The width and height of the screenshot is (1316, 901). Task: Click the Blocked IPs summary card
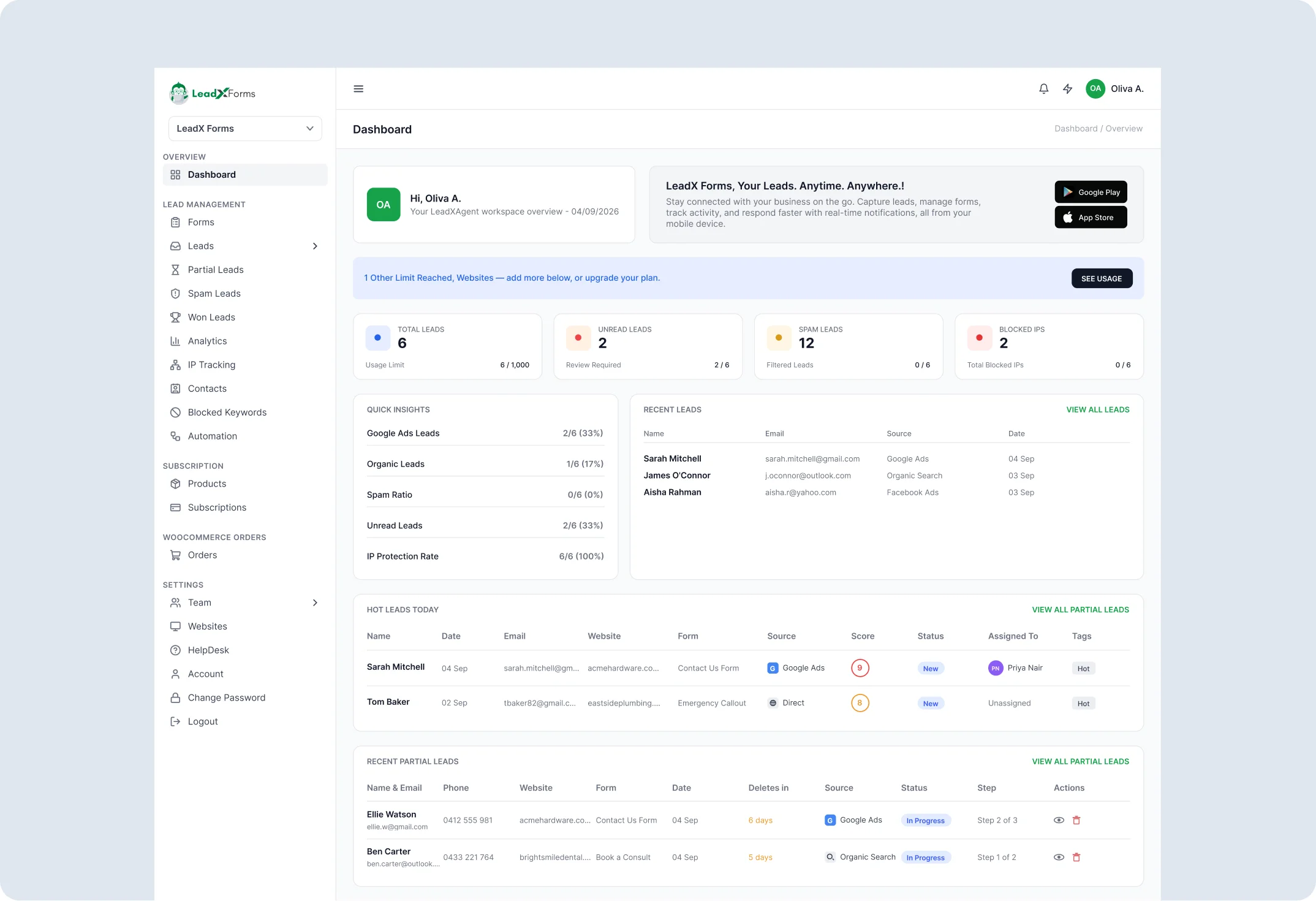coord(1049,346)
